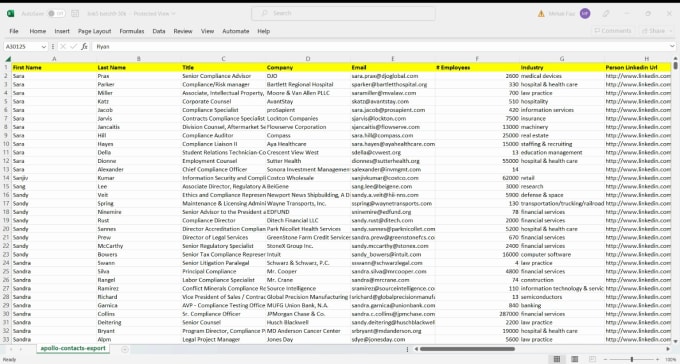680x364 pixels.
Task: Open the Page Layout ribbon tab
Action: point(95,31)
